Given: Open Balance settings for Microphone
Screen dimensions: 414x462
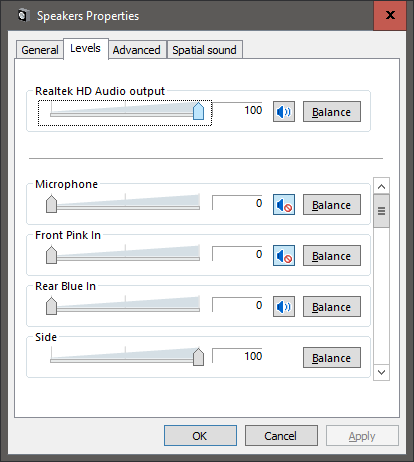Looking at the screenshot, I should click(332, 205).
